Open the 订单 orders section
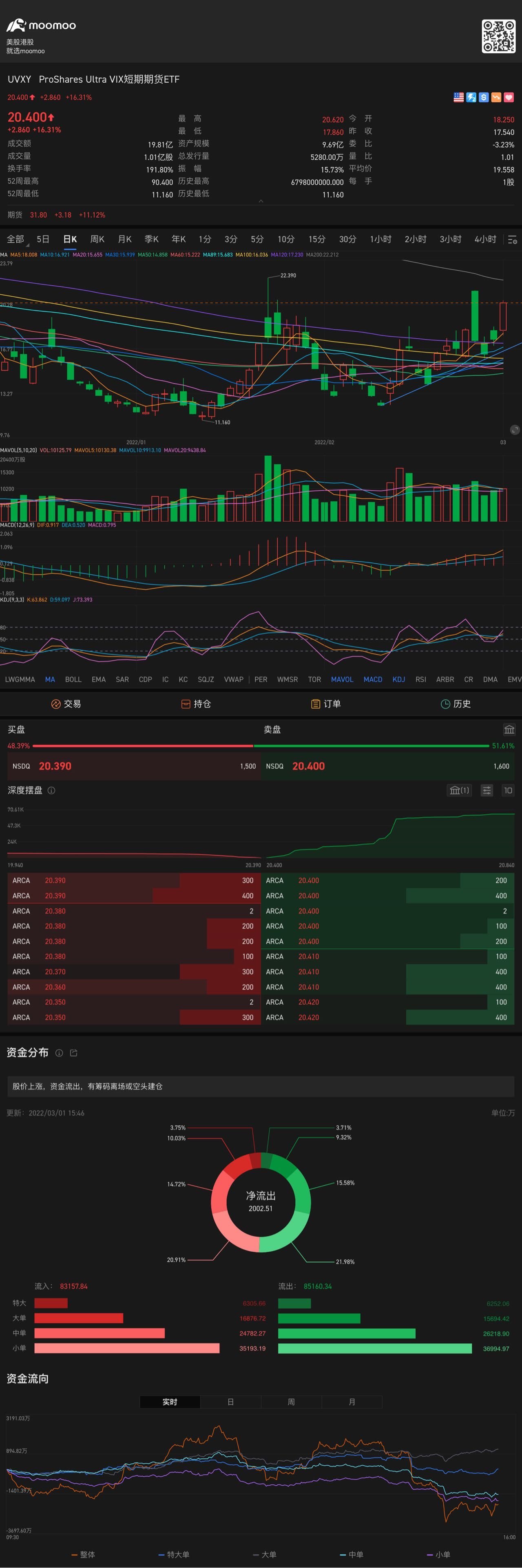522x1568 pixels. [326, 704]
